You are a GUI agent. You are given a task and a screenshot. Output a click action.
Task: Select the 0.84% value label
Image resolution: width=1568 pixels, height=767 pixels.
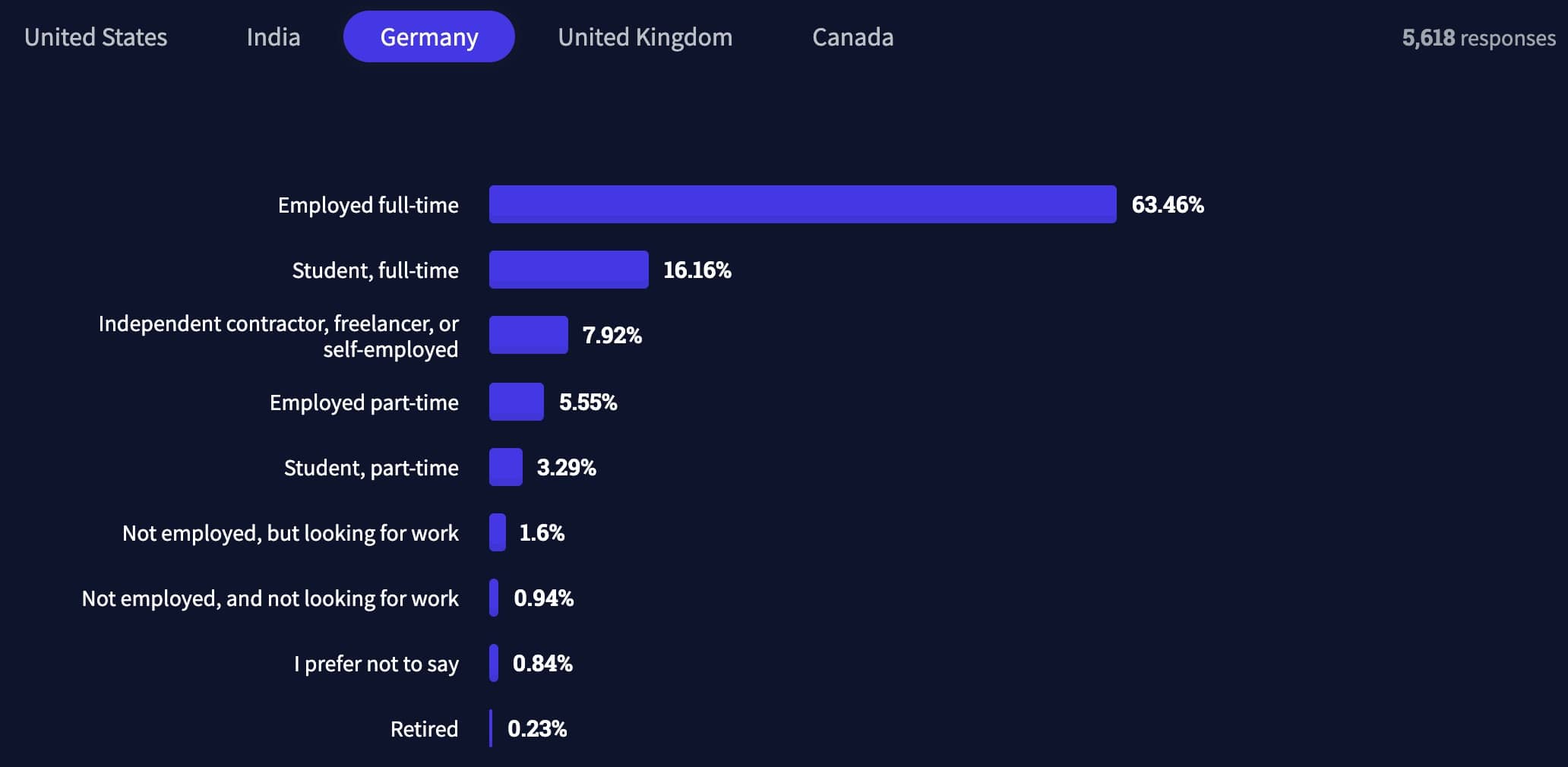pos(542,664)
